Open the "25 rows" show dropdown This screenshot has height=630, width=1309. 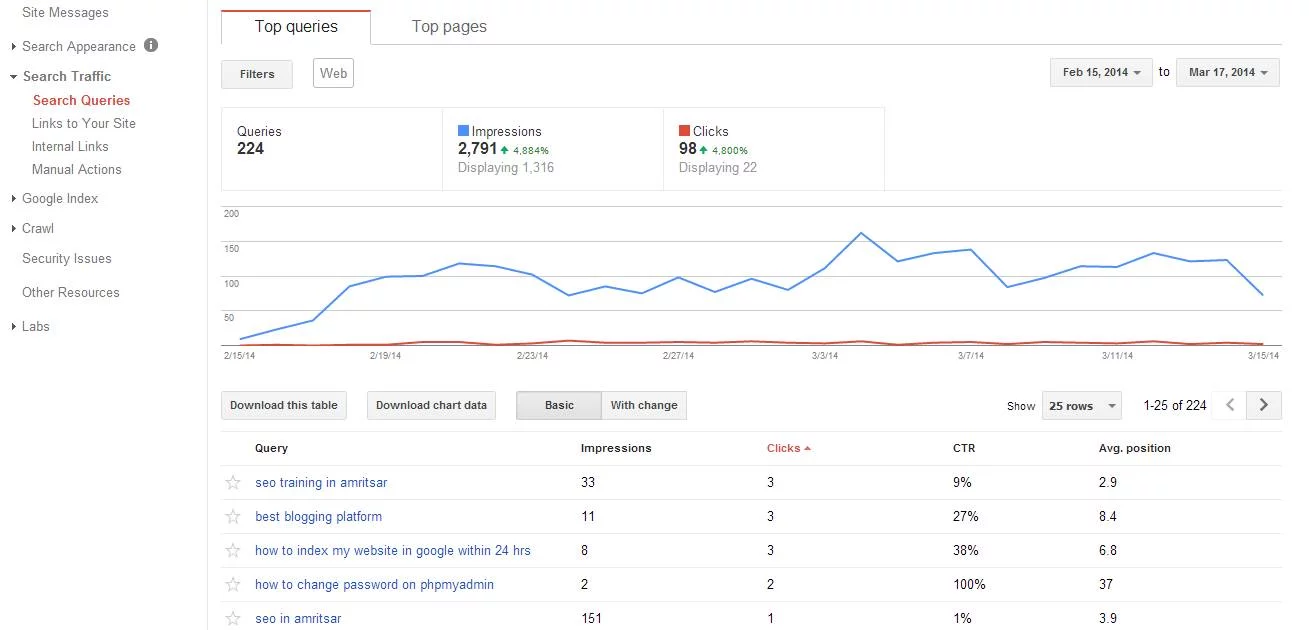pyautogui.click(x=1081, y=405)
